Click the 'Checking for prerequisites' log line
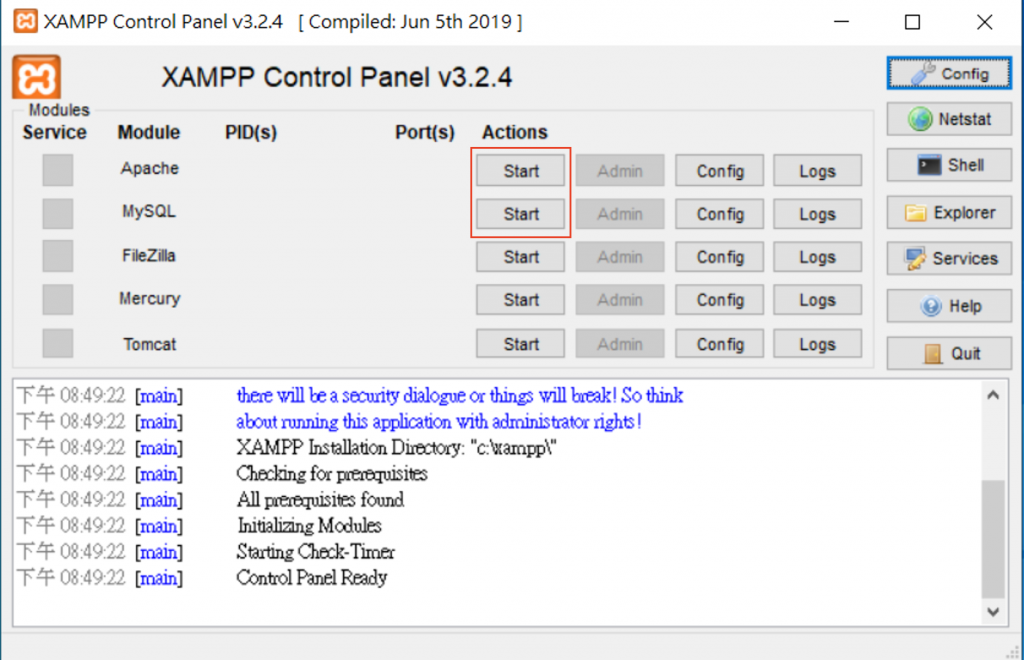Image resolution: width=1024 pixels, height=660 pixels. point(332,473)
